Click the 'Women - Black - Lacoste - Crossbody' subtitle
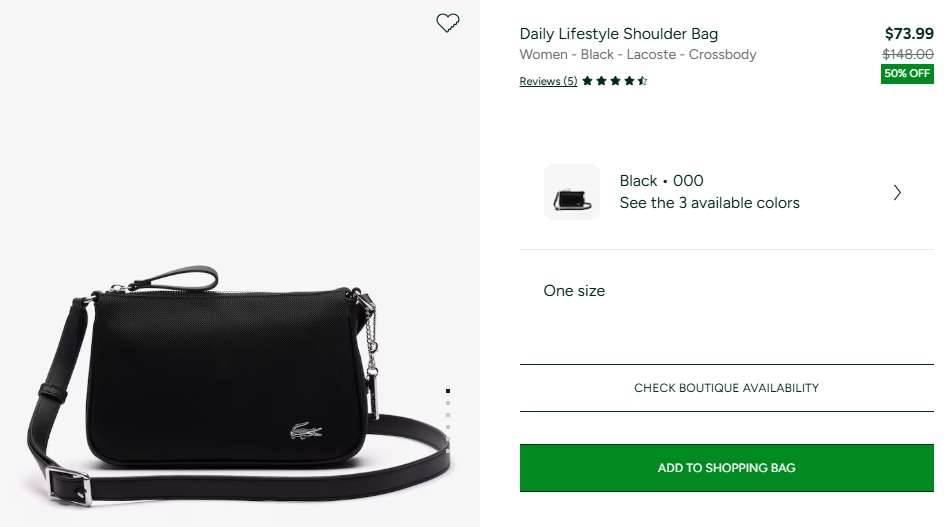 (638, 55)
